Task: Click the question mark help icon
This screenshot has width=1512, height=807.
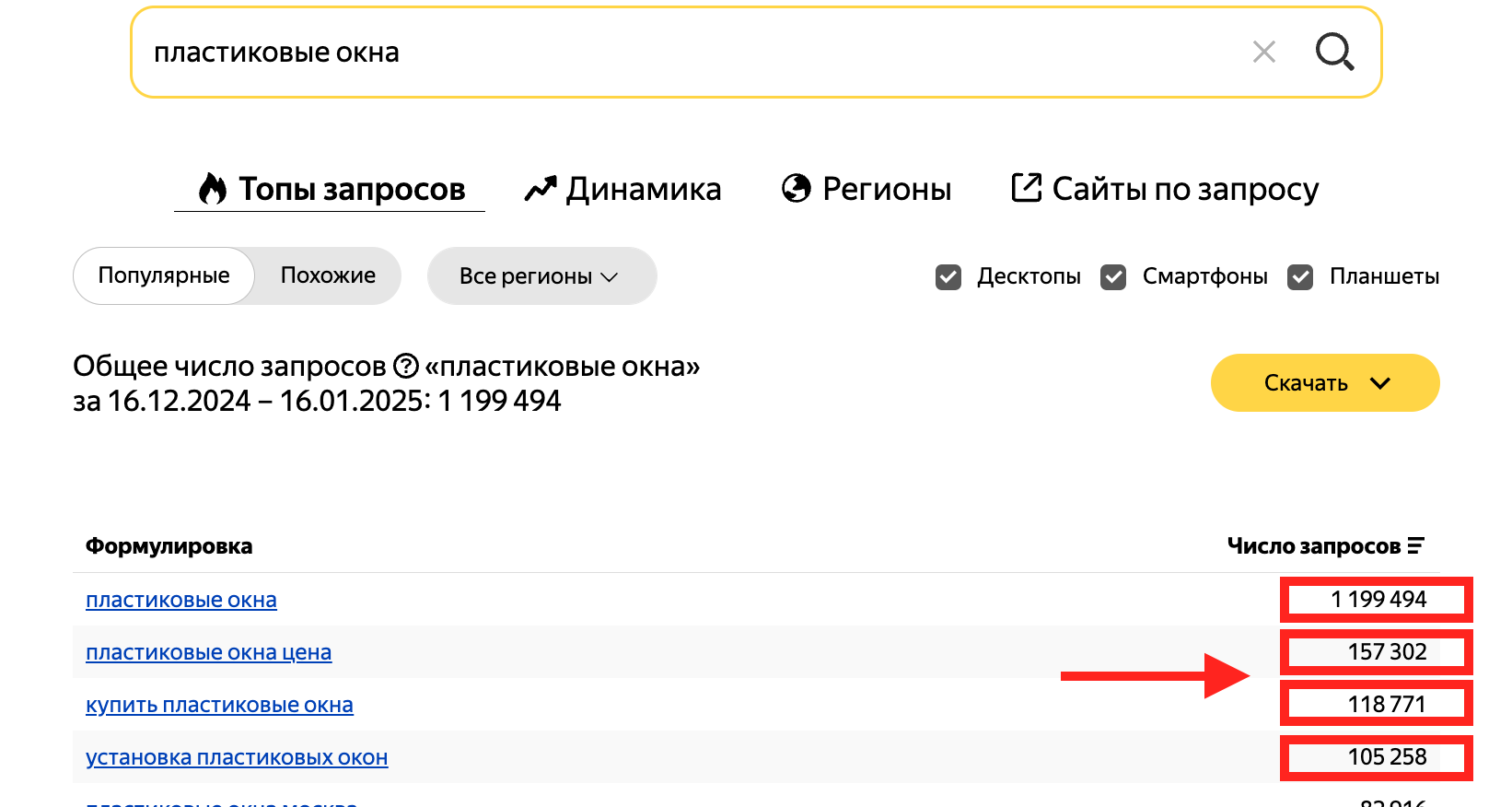Action: tap(406, 366)
